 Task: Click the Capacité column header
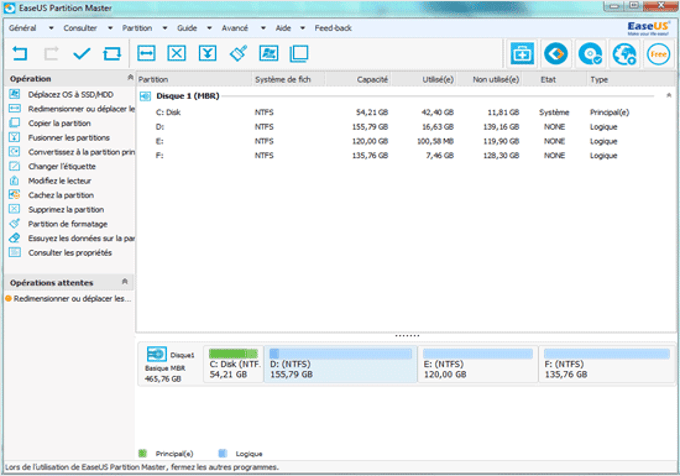tap(358, 79)
